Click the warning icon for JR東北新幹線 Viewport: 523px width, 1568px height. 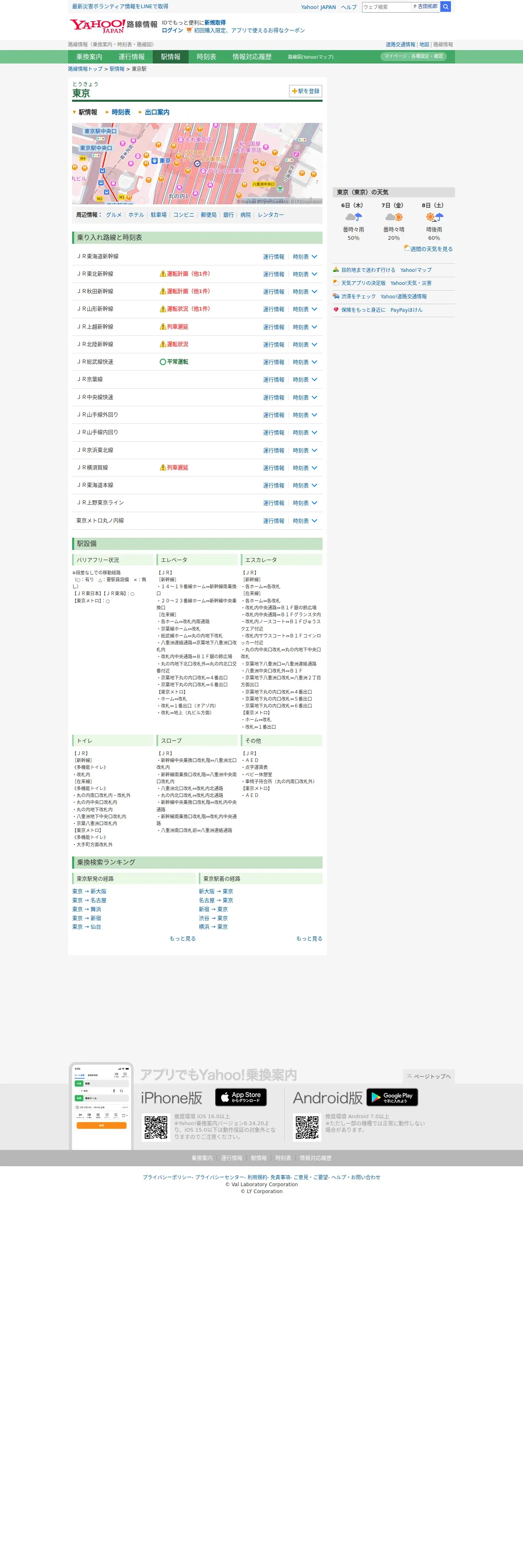(x=163, y=274)
